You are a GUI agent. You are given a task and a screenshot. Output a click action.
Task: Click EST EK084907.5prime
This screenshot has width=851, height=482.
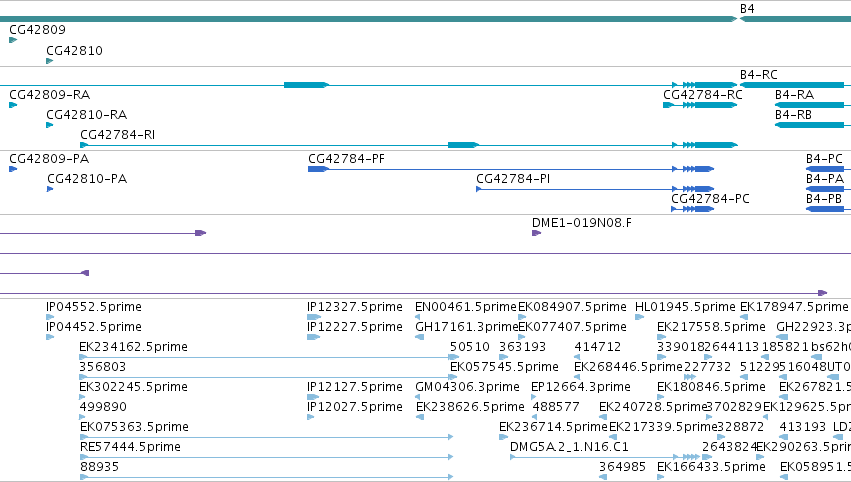573,307
